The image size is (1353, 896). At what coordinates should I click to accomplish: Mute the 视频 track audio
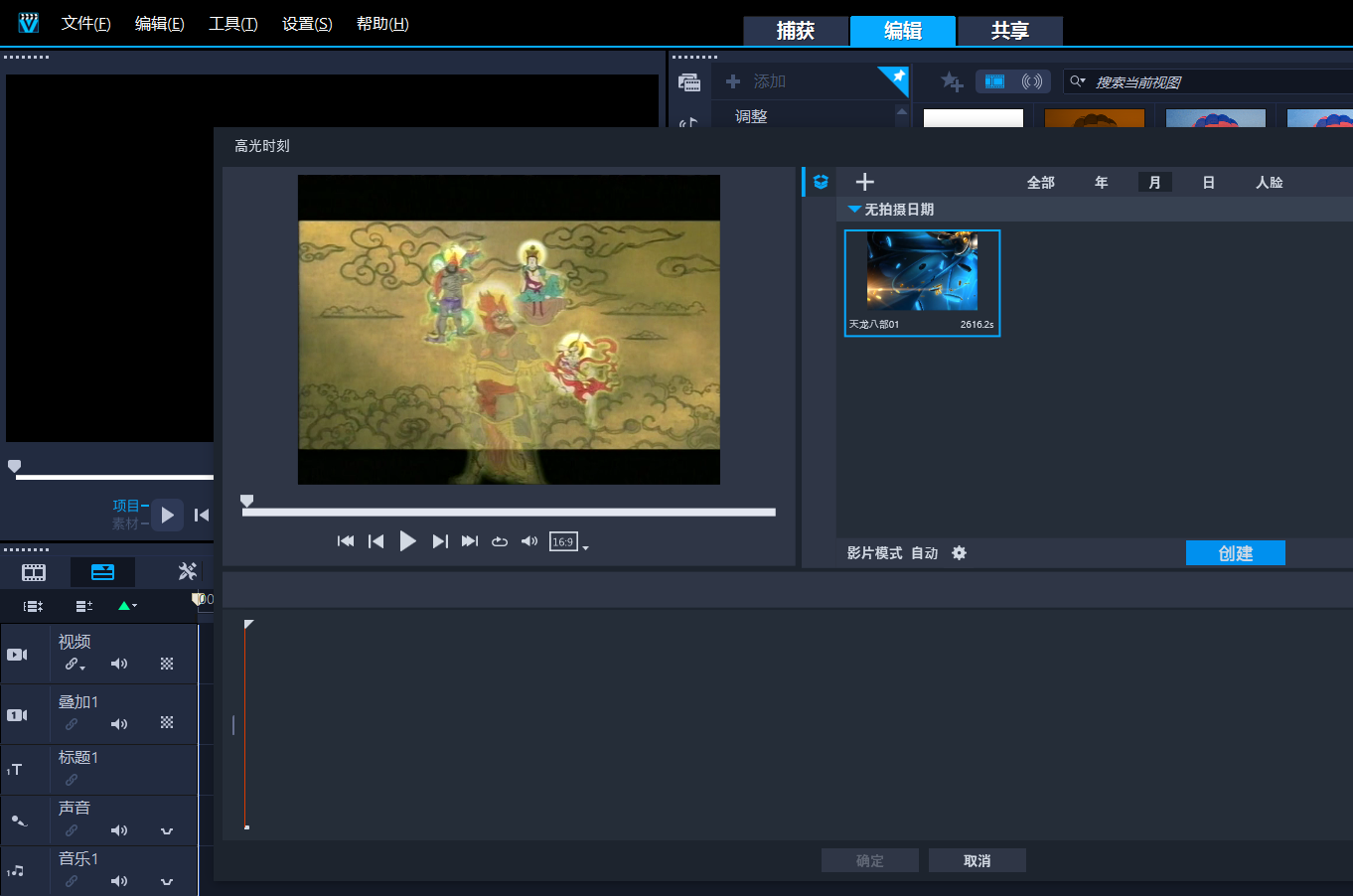[x=119, y=664]
